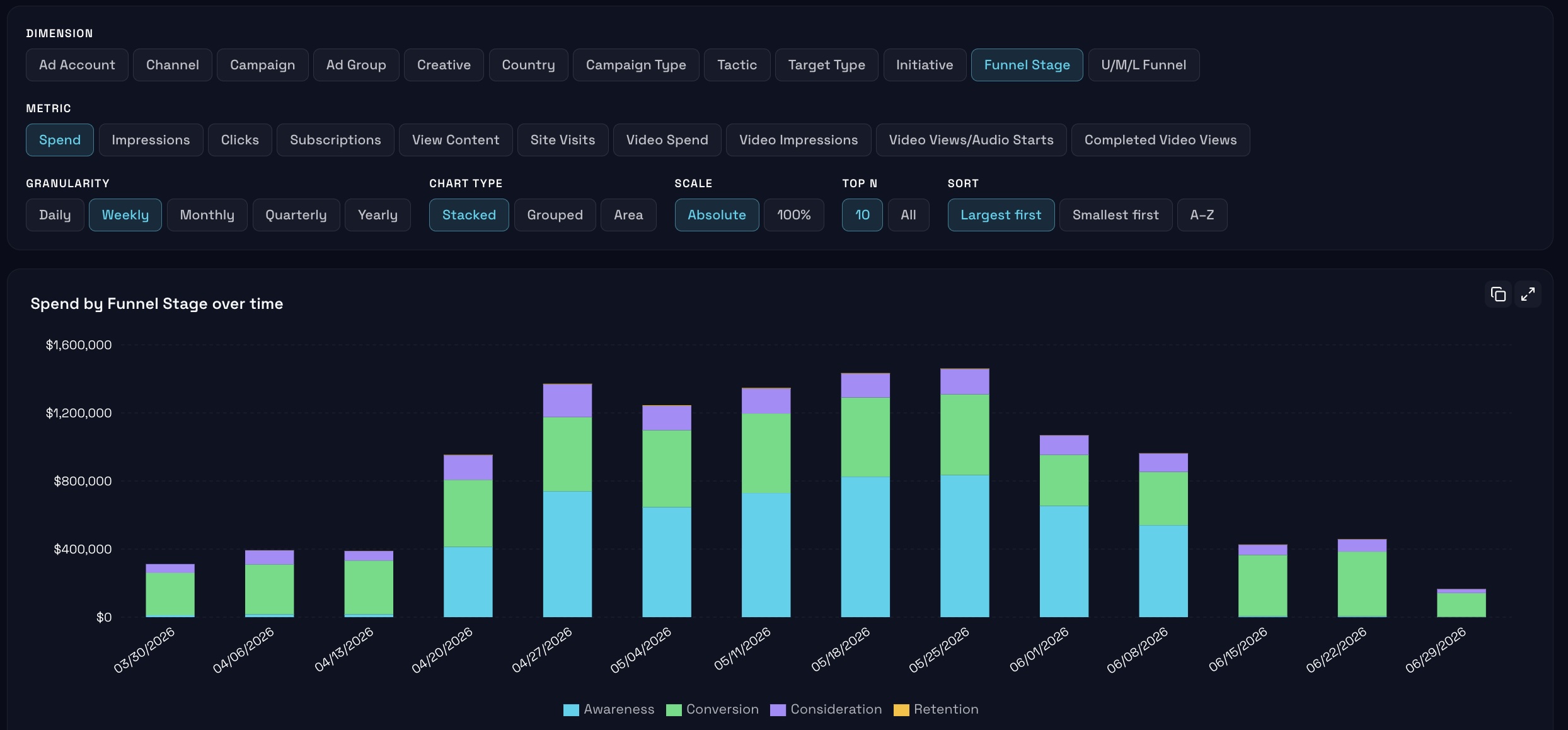The height and width of the screenshot is (730, 1568).
Task: Select the Video Spend metric
Action: click(667, 140)
